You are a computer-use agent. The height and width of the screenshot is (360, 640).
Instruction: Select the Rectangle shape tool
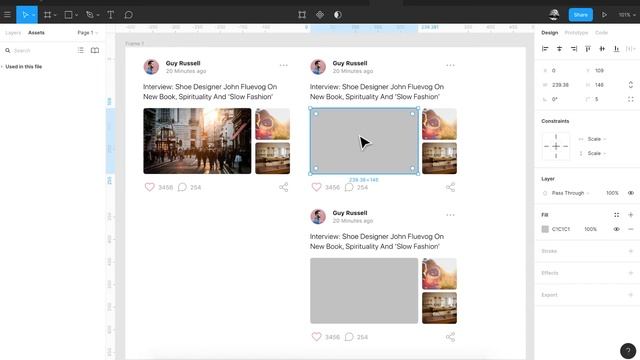[68, 15]
